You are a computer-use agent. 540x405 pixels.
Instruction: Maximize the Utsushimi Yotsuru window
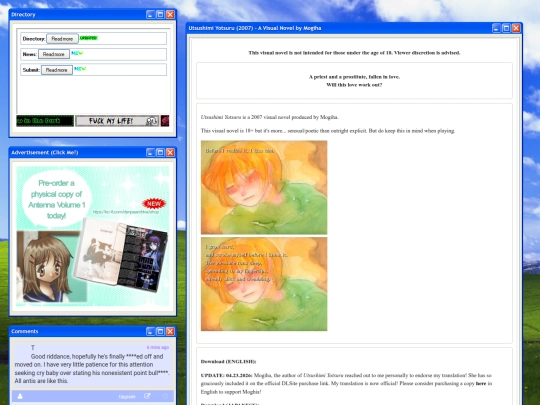pos(506,28)
